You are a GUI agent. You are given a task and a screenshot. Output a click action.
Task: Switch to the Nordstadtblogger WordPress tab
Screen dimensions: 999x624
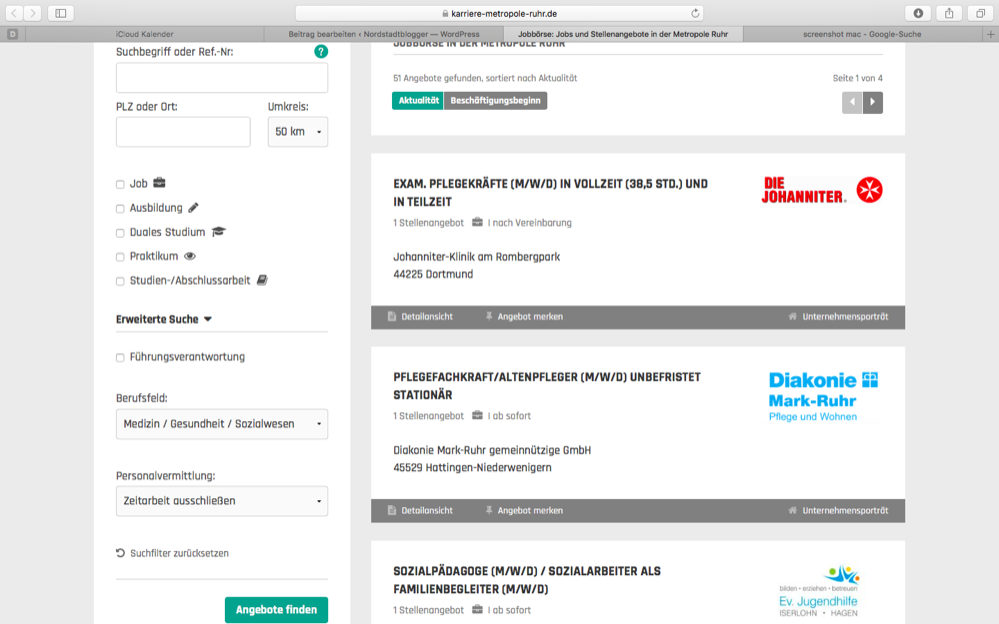click(x=384, y=34)
